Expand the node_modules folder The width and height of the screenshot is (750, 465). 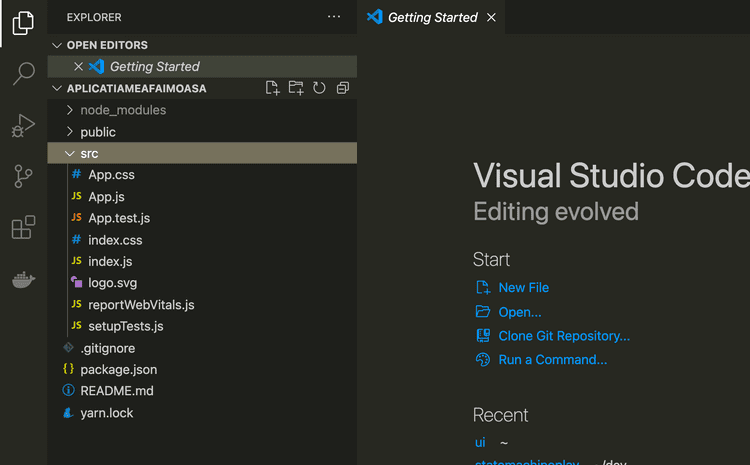pos(123,110)
